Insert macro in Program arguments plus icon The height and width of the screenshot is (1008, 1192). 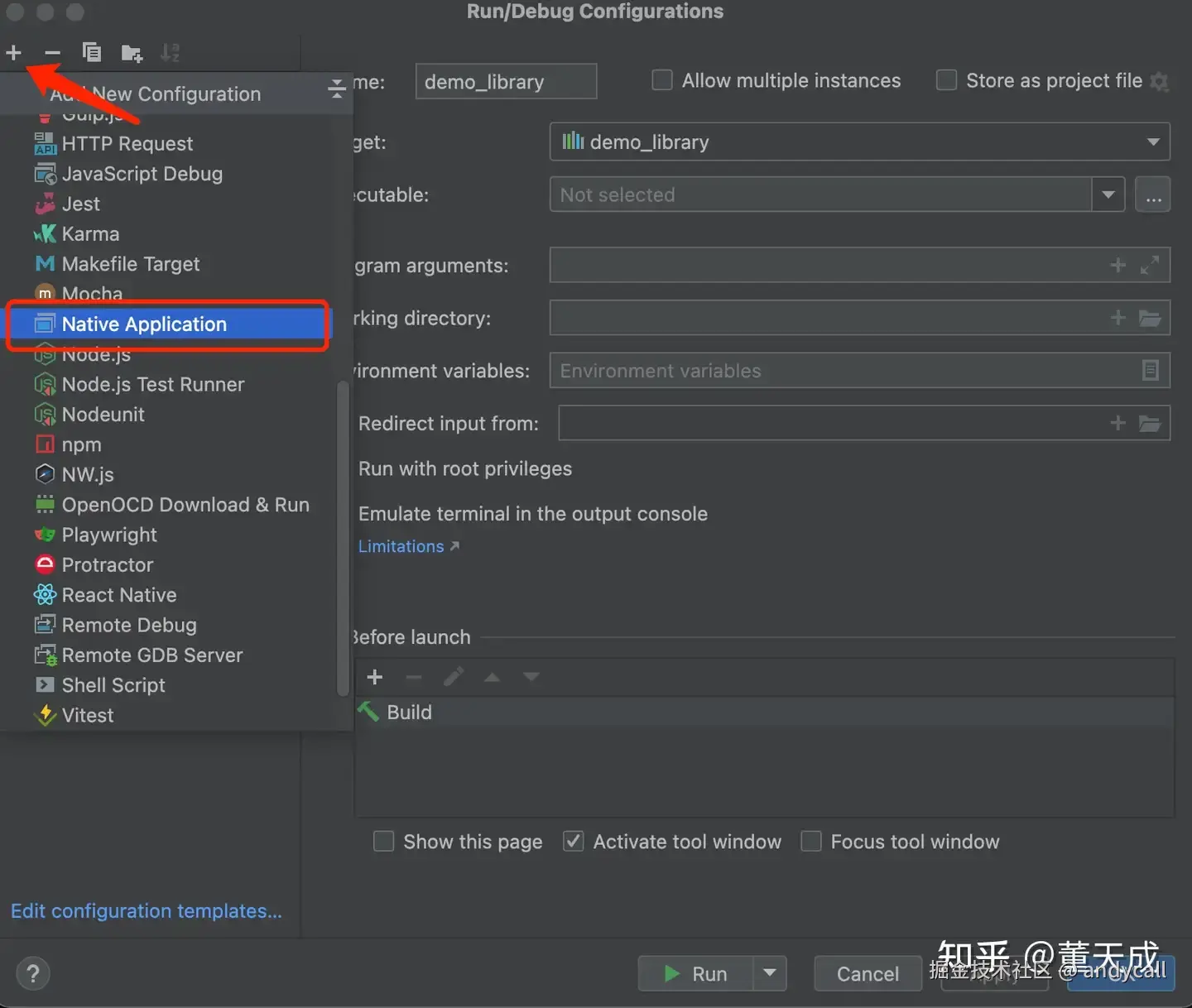click(x=1117, y=265)
